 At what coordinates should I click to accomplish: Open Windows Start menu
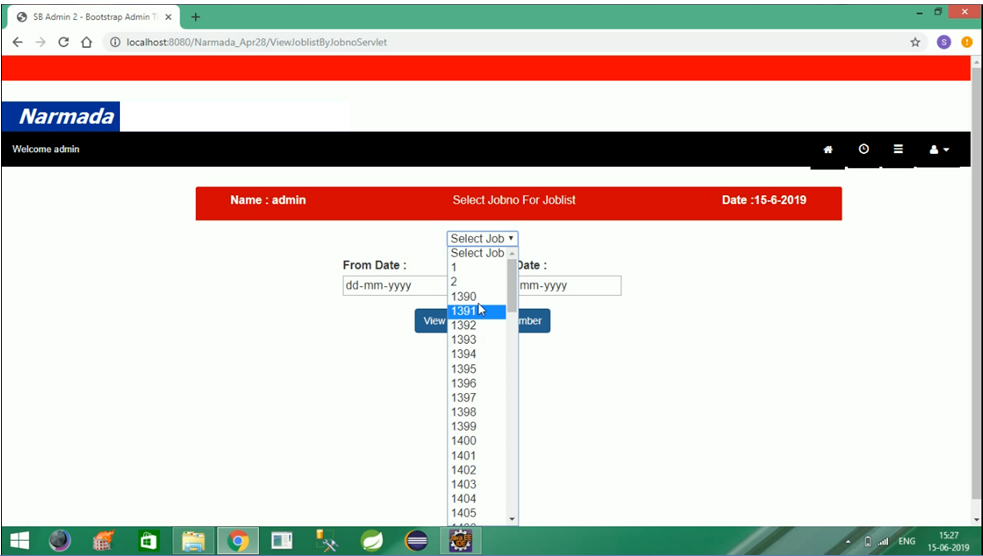click(x=19, y=541)
